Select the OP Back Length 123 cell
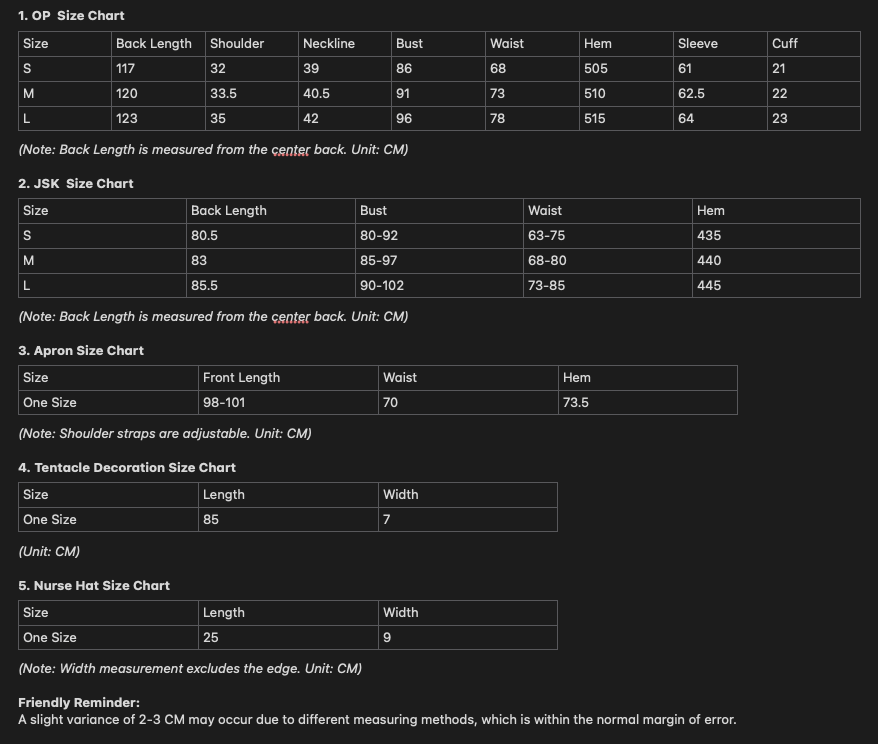The image size is (878, 744). click(x=127, y=118)
